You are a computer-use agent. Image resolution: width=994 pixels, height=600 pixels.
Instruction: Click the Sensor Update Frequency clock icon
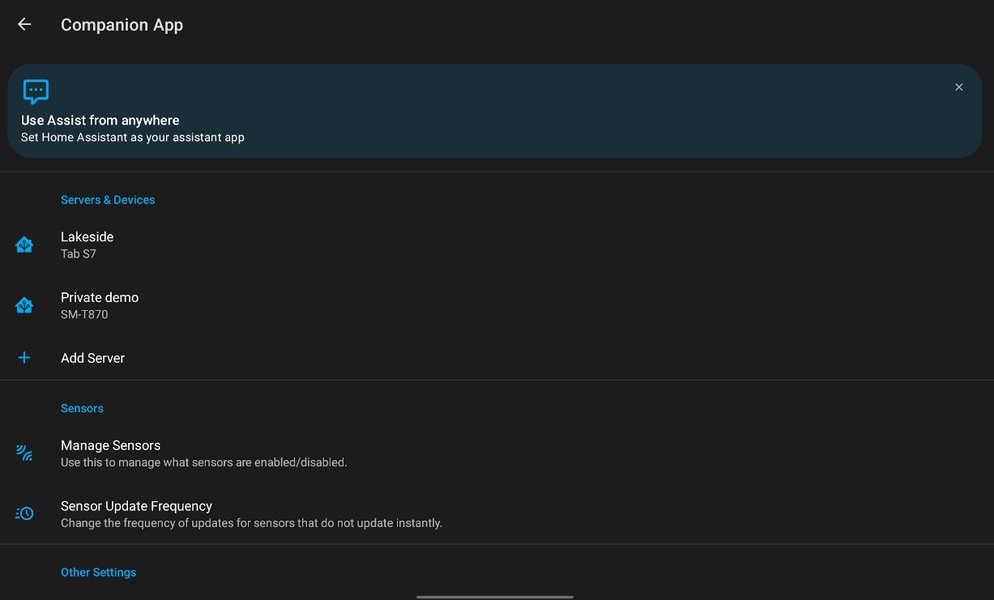point(24,513)
